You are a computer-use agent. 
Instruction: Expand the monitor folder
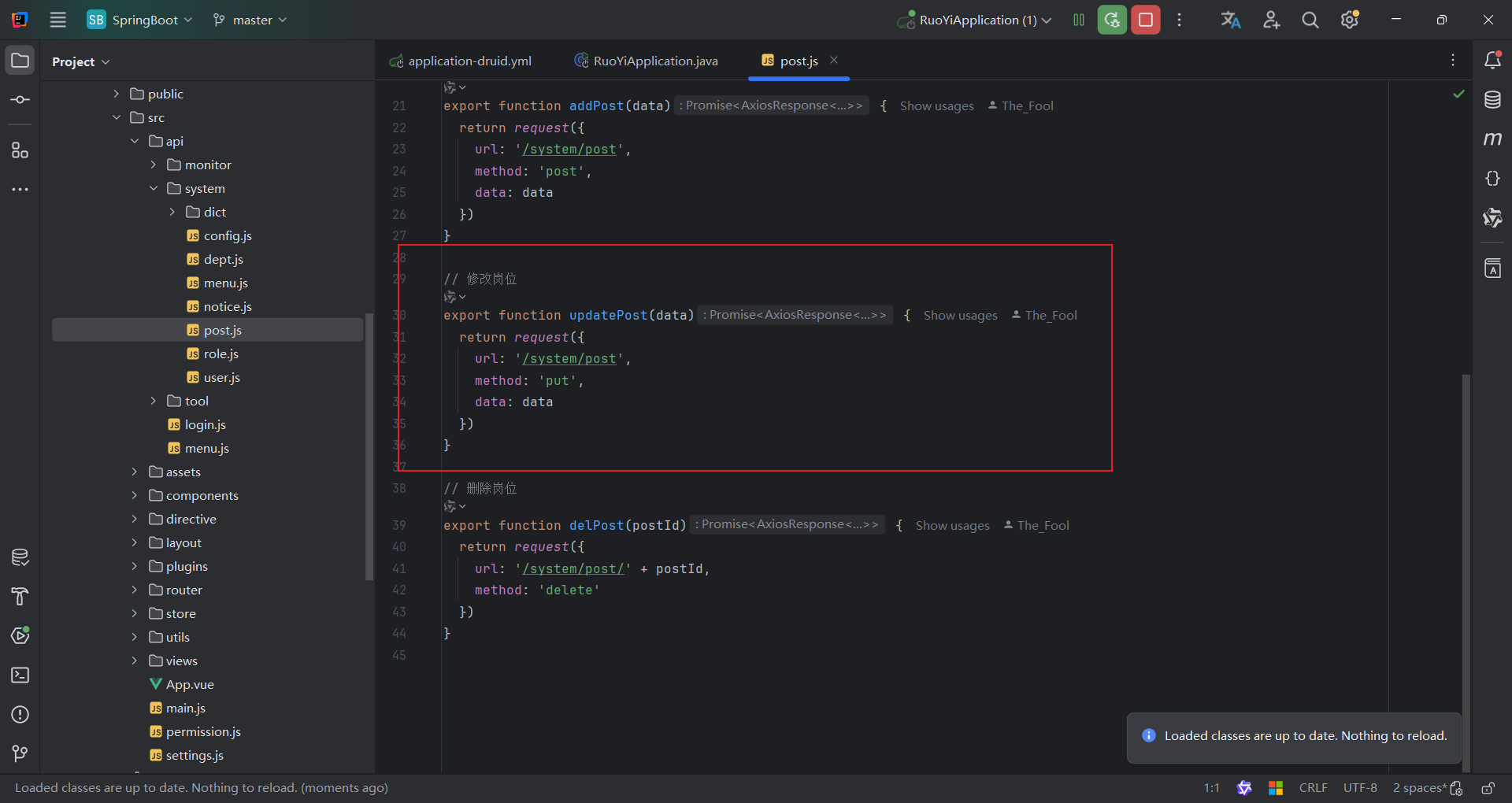click(x=154, y=165)
